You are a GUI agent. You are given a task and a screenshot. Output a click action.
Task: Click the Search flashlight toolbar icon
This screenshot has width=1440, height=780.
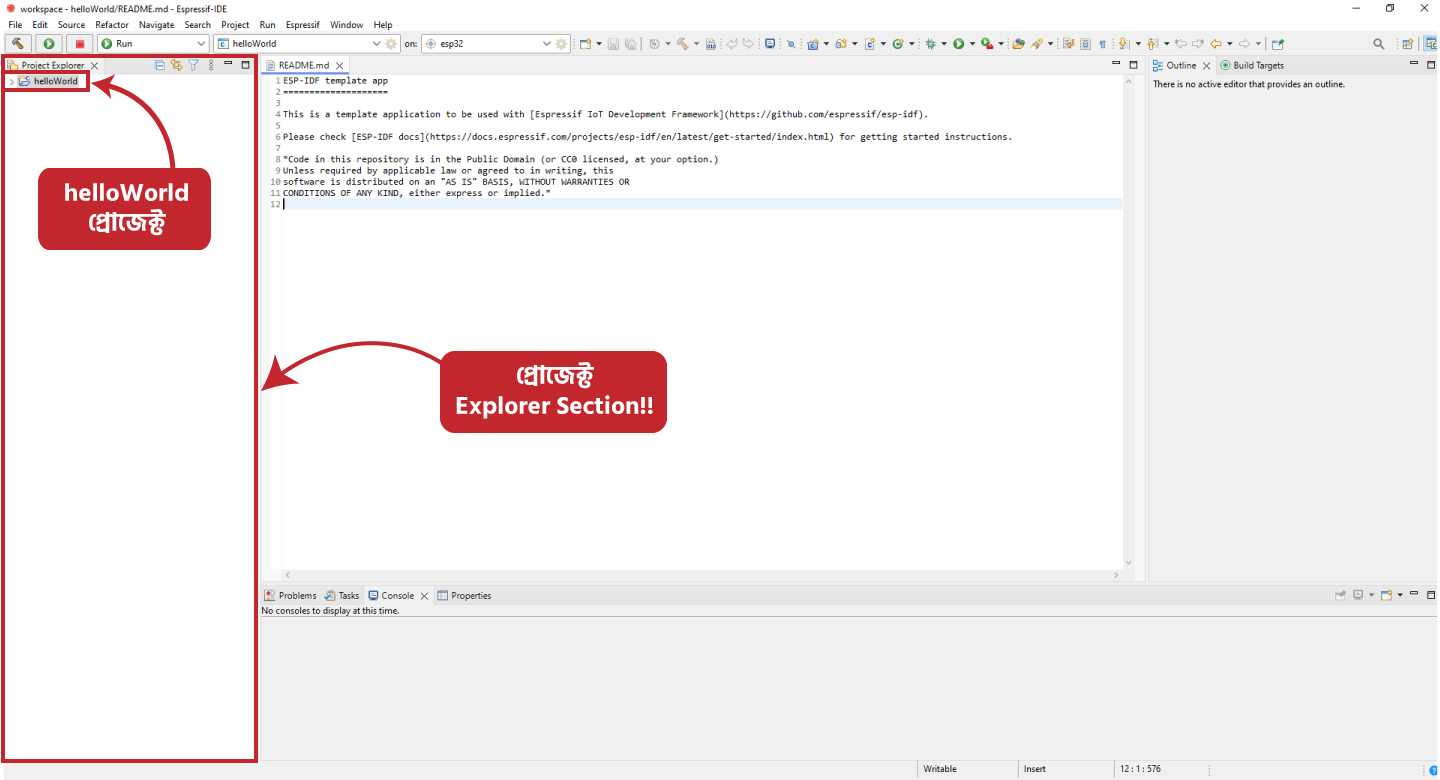tap(1037, 44)
